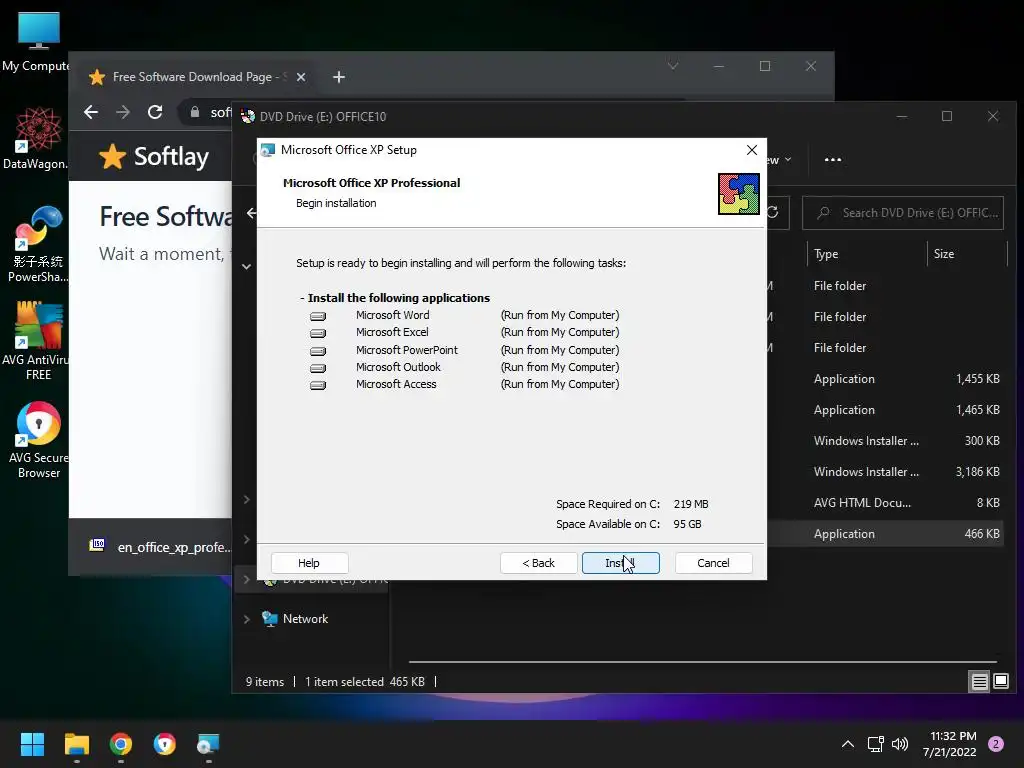
Task: Open Google Chrome from the taskbar
Action: 121,744
